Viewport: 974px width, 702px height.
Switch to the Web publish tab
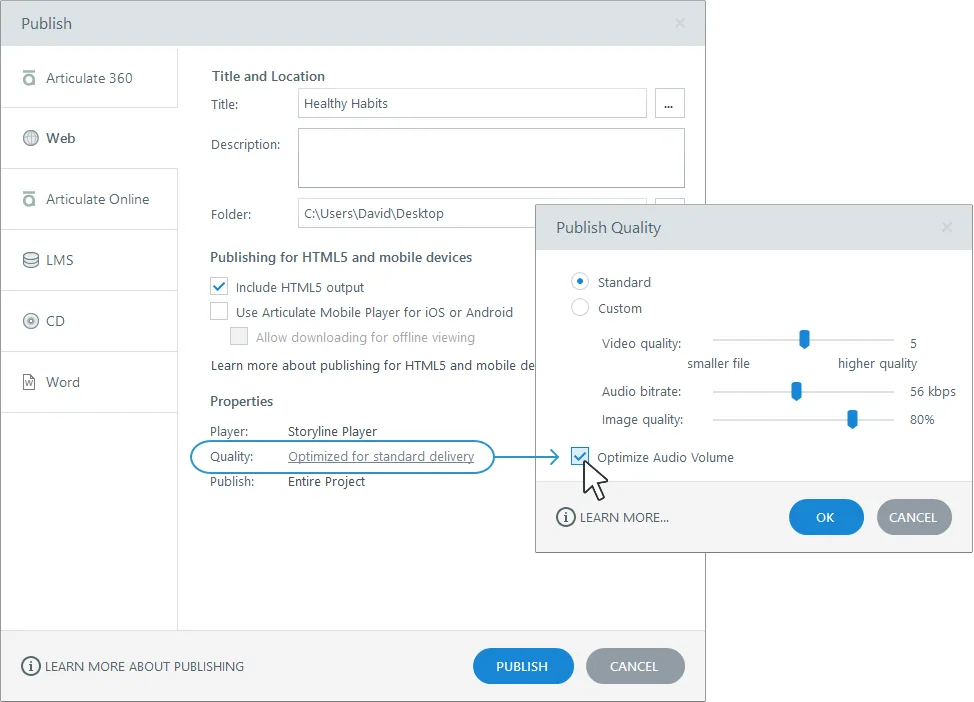89,138
